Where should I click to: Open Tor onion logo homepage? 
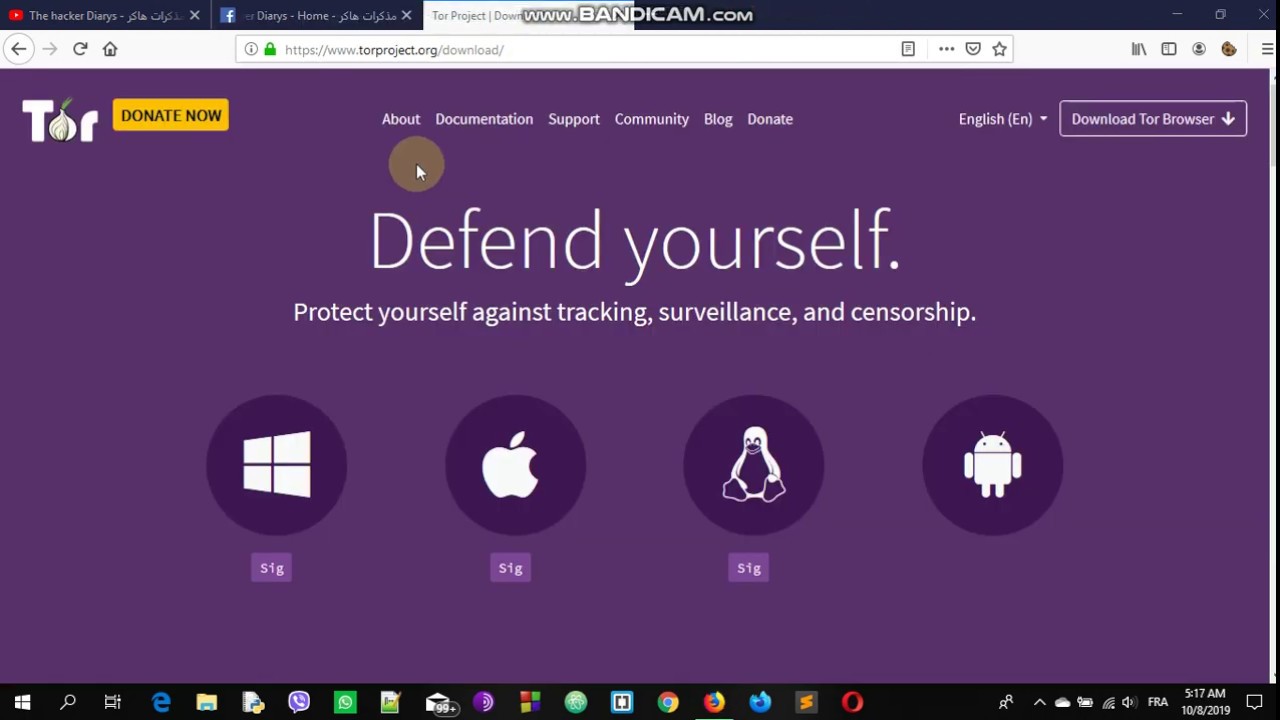60,120
